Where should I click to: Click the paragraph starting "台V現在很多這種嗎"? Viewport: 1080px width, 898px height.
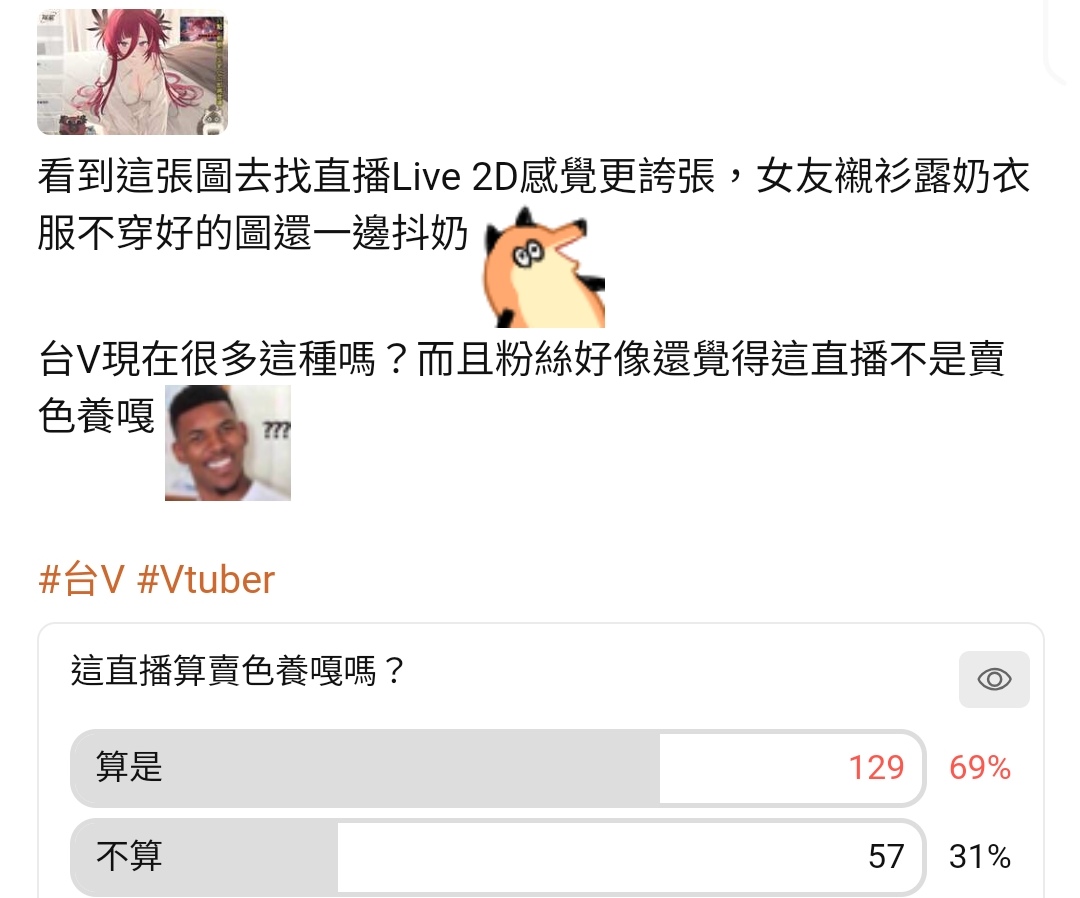(x=521, y=387)
